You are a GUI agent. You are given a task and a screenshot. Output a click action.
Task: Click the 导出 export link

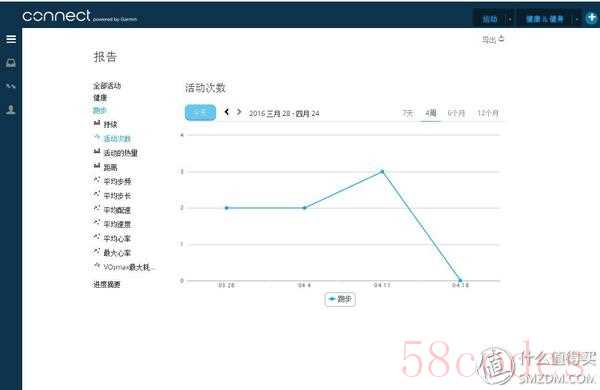(x=489, y=39)
